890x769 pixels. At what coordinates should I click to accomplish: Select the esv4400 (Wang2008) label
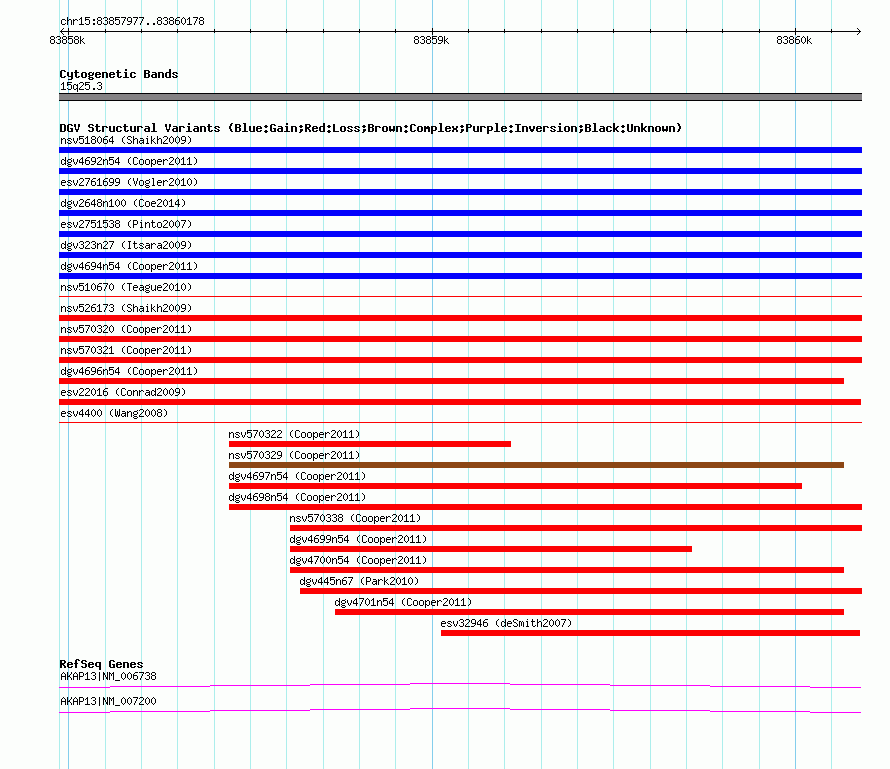pos(114,413)
